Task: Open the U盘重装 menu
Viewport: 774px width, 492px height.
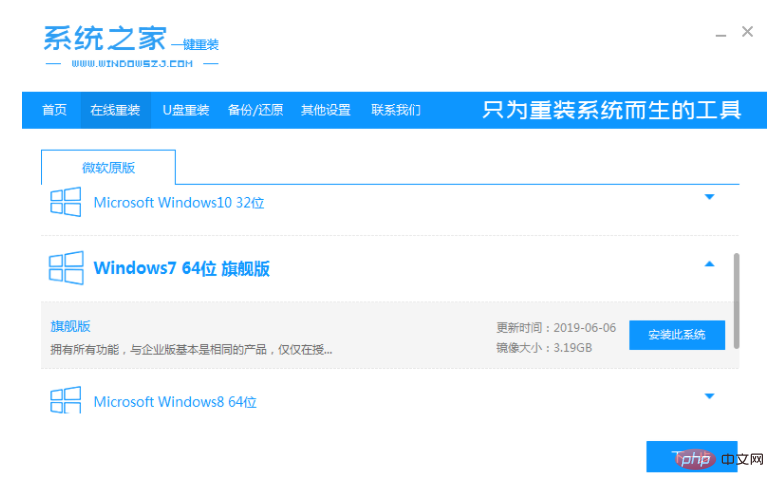Action: (x=186, y=110)
